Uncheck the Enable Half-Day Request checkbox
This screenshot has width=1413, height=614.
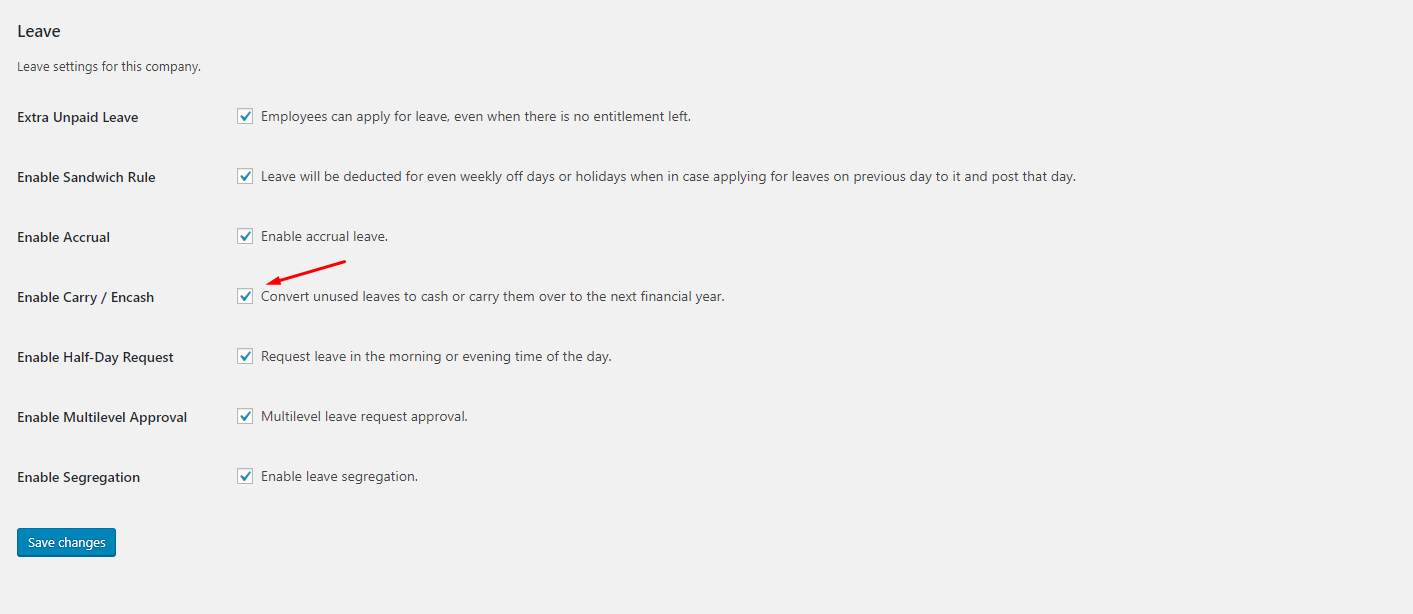click(x=245, y=356)
